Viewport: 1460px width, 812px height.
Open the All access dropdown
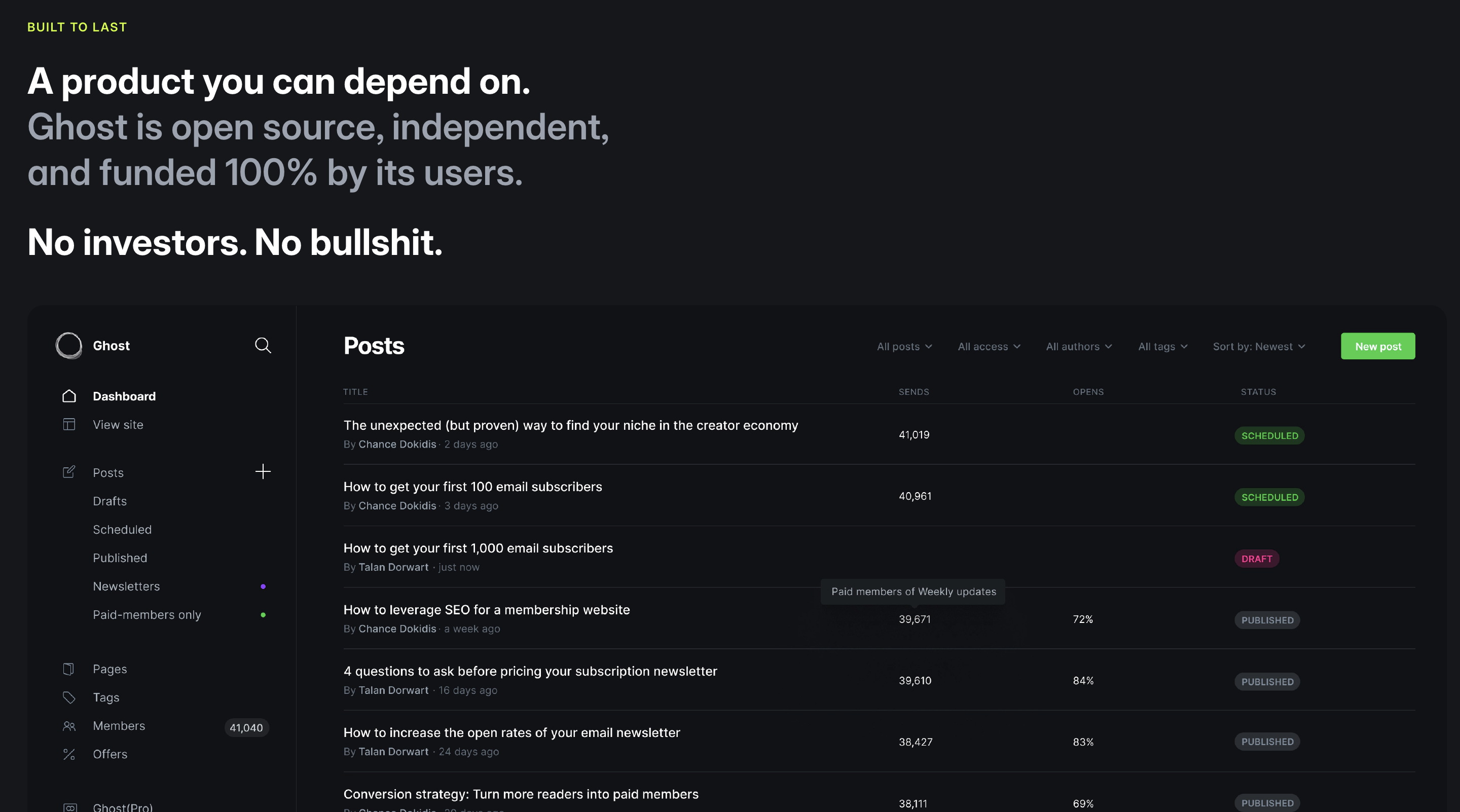(x=989, y=346)
